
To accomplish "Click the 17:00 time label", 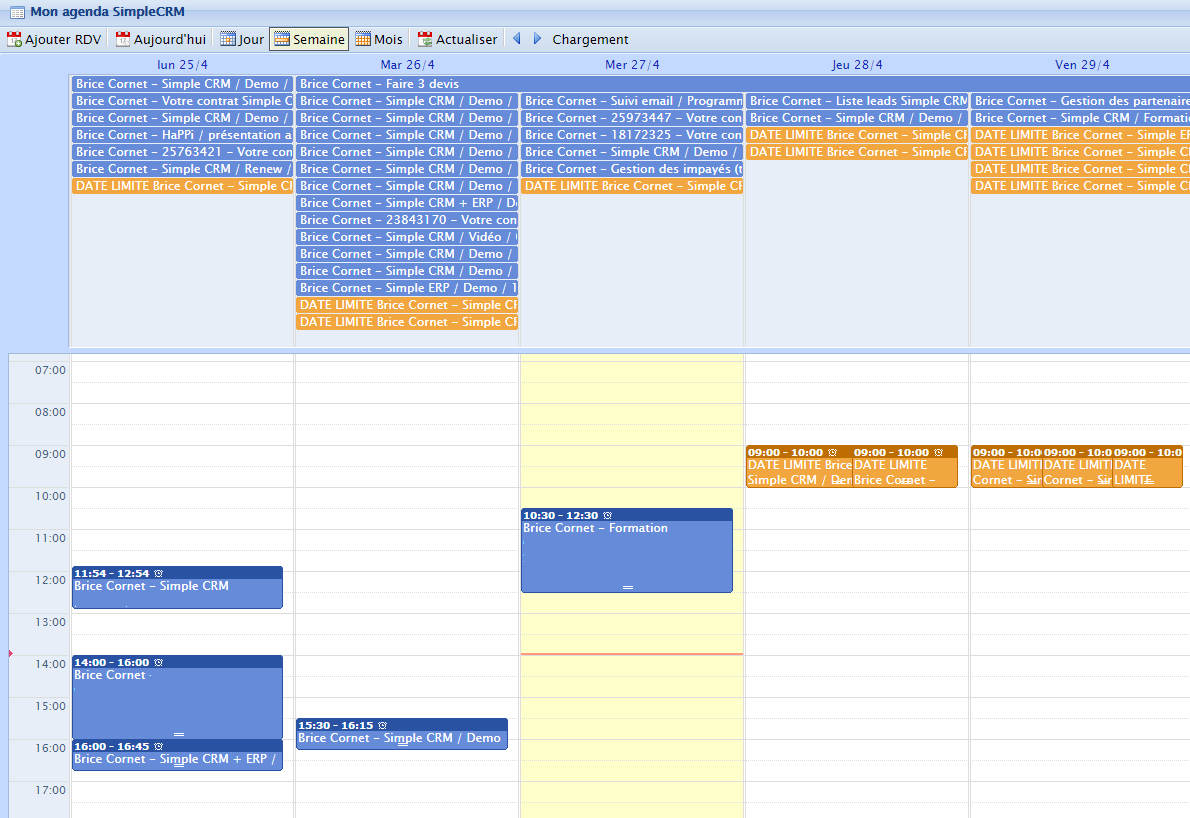I will (x=50, y=790).
